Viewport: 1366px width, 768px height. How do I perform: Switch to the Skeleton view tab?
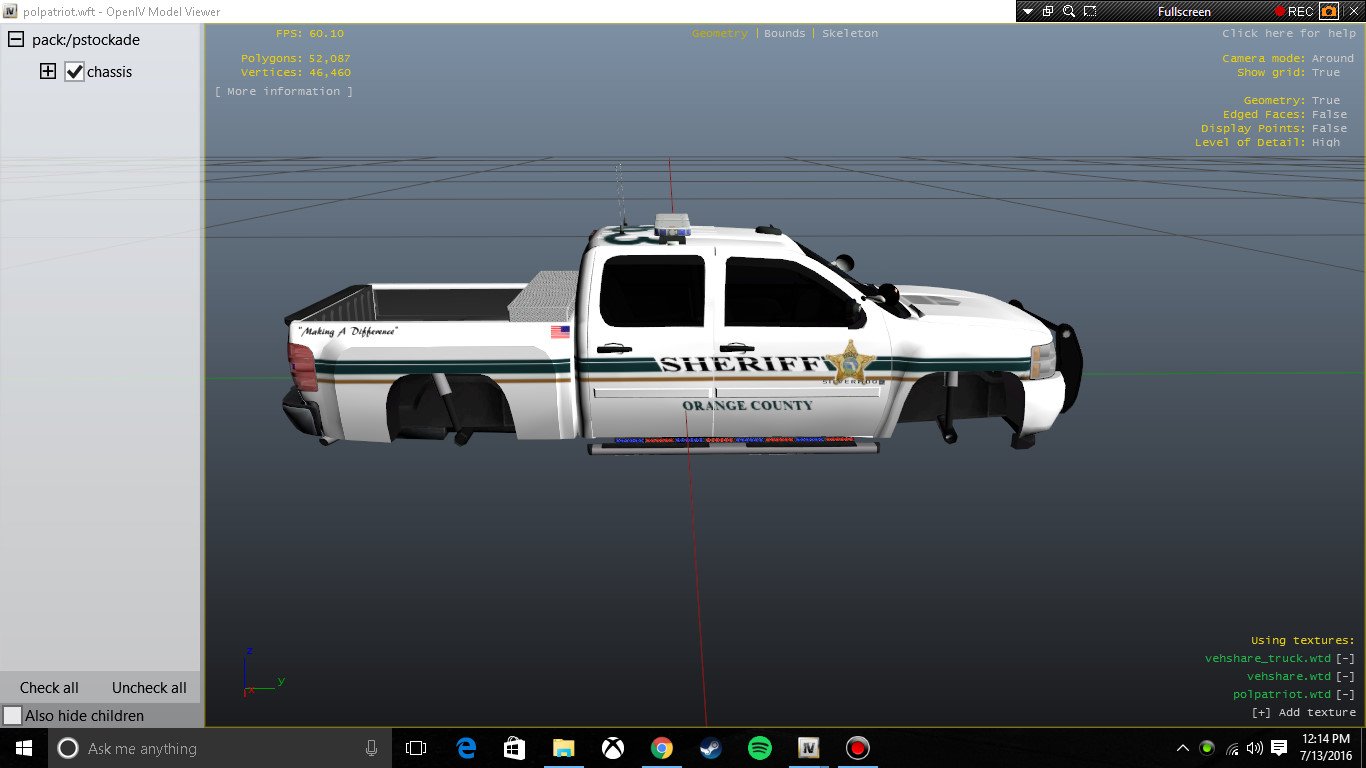pos(850,34)
